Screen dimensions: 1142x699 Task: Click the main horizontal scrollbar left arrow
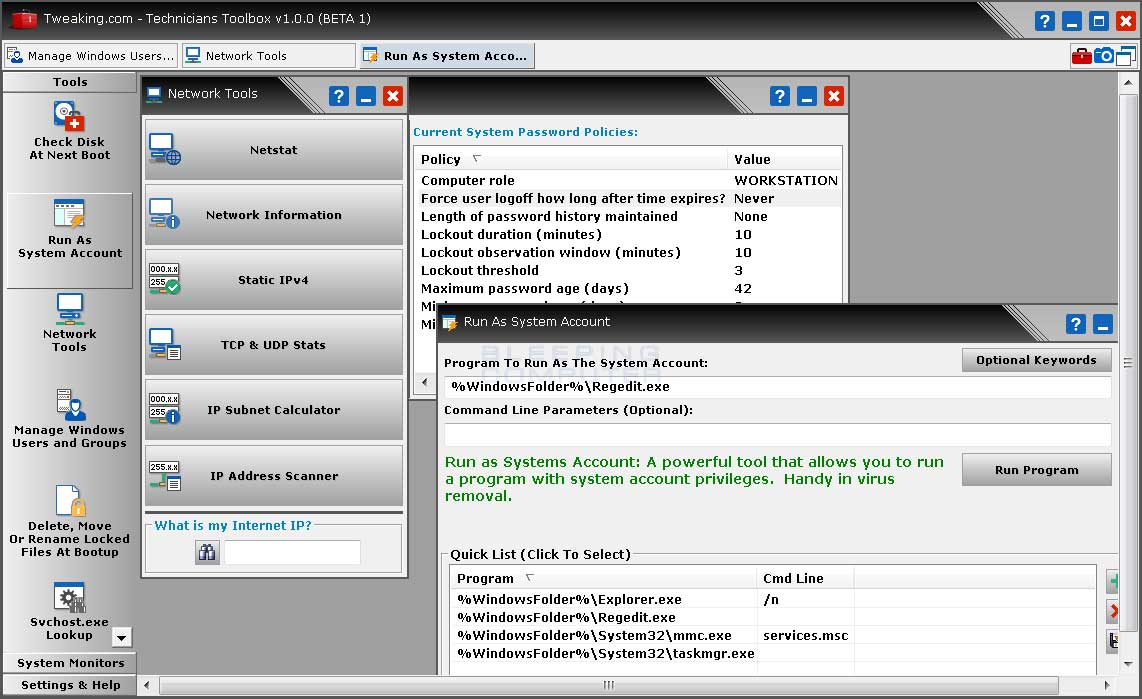click(147, 685)
